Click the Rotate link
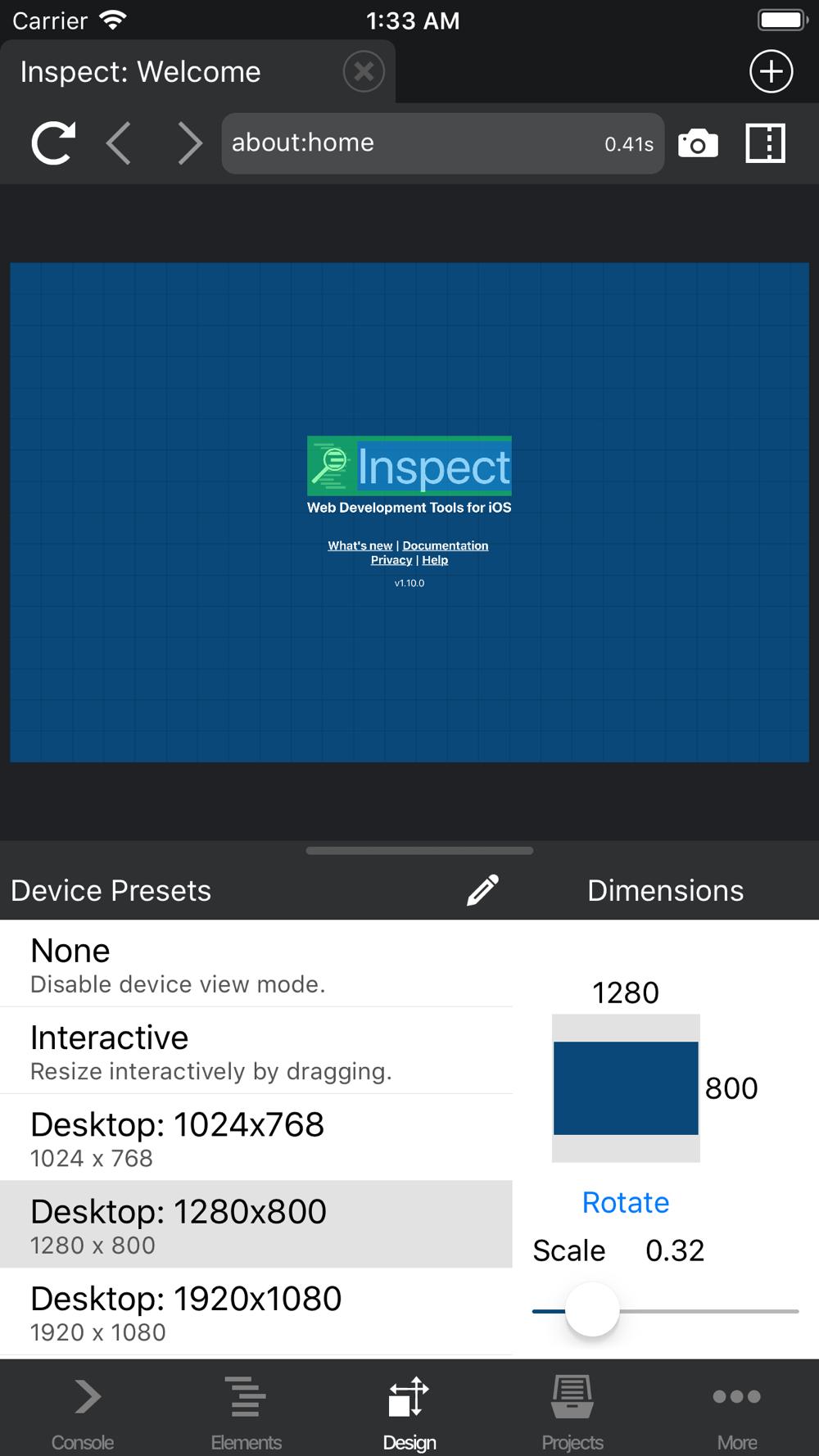Screen dimensions: 819x1456 tap(626, 1202)
